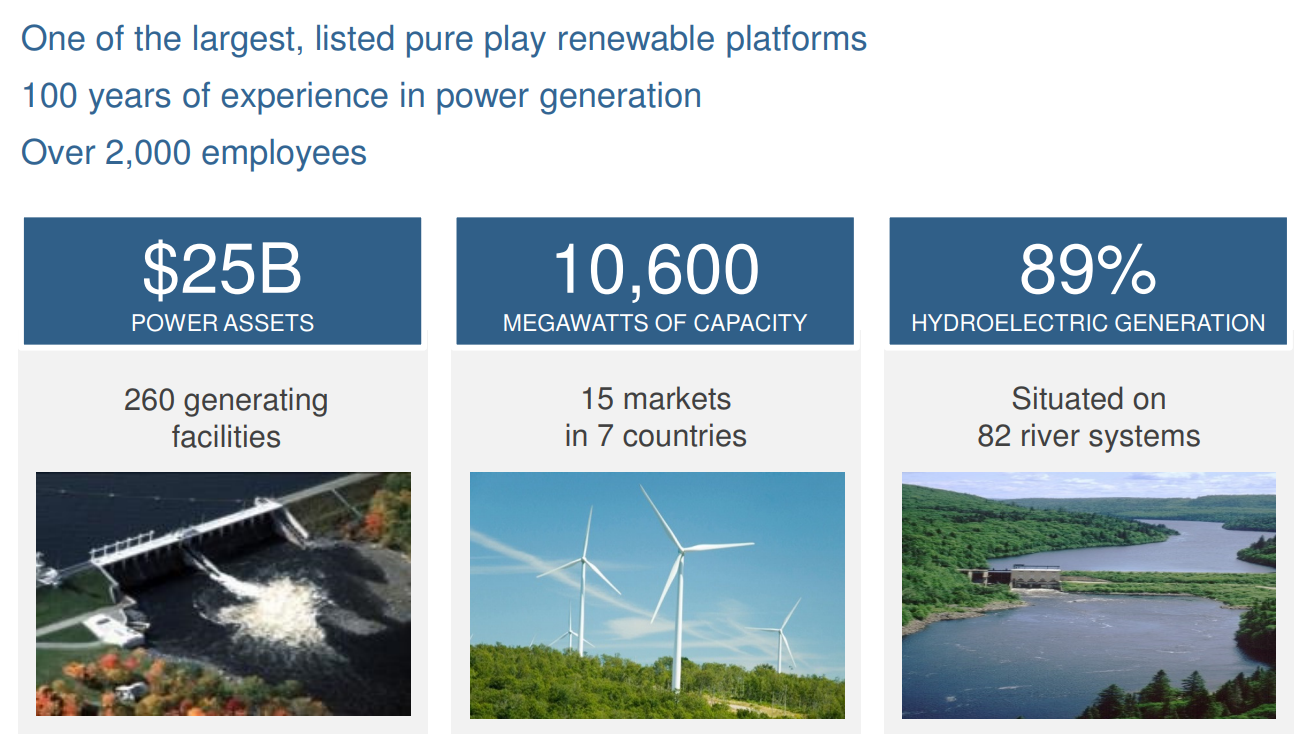Viewport: 1312px width, 736px height.
Task: Click the wind turbines photo
Action: pos(657,595)
